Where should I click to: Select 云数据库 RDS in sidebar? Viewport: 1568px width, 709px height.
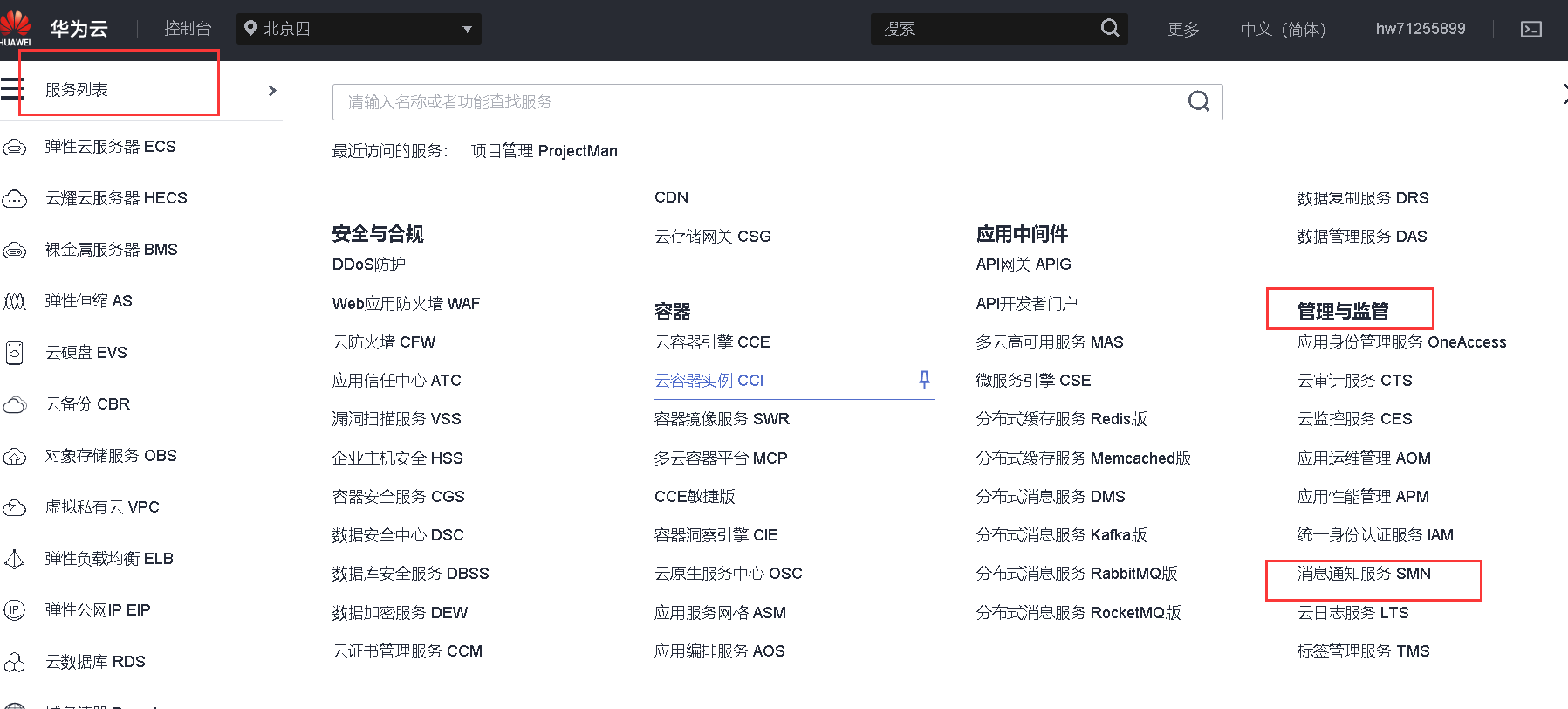95,662
